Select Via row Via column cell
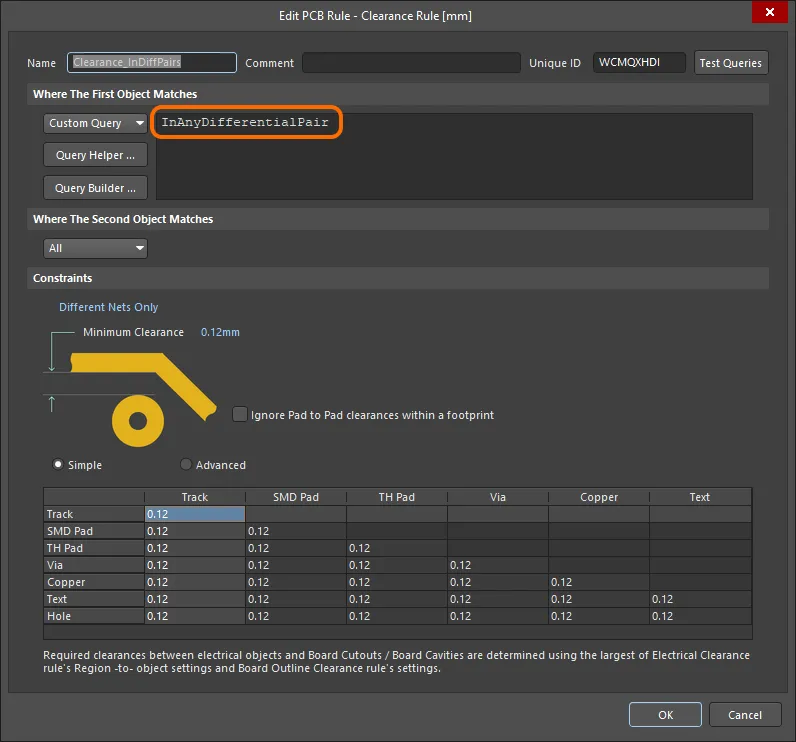This screenshot has width=796, height=742. (x=498, y=565)
